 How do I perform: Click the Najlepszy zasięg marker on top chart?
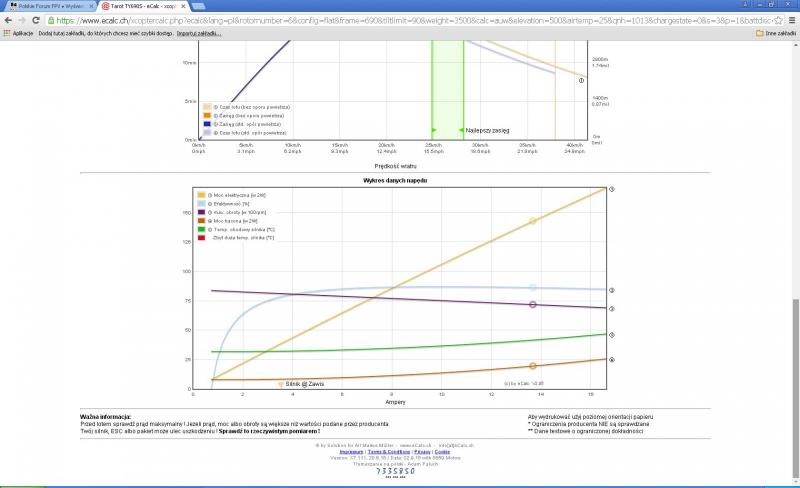[x=461, y=130]
